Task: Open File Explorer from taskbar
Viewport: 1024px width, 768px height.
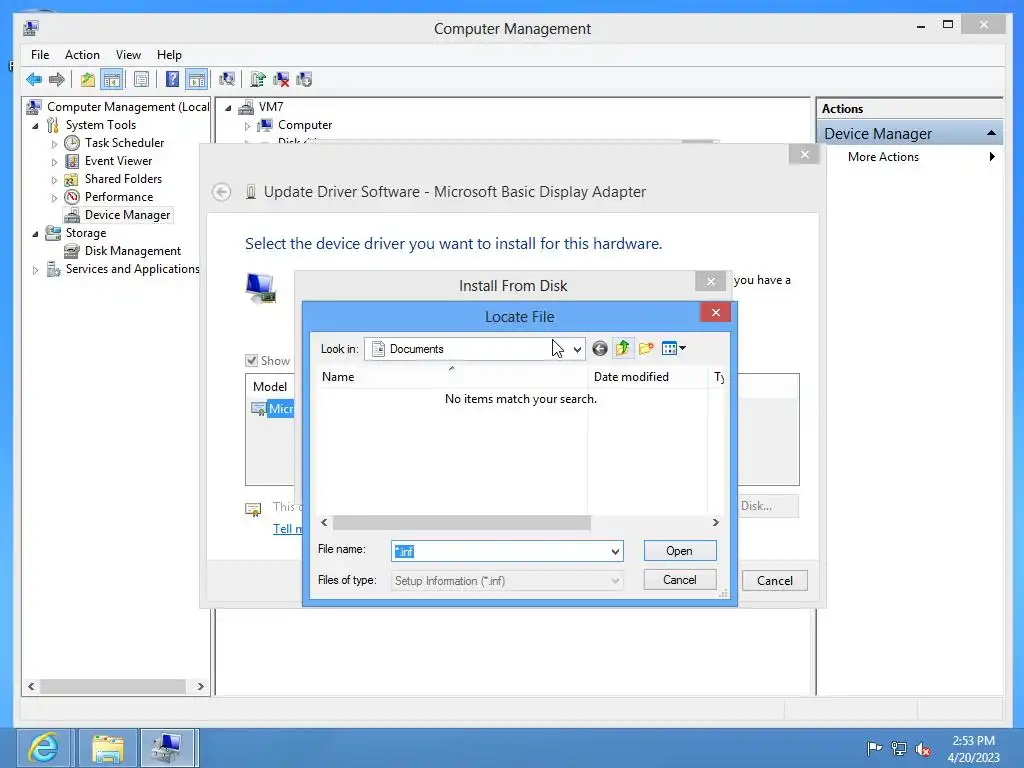Action: 108,748
